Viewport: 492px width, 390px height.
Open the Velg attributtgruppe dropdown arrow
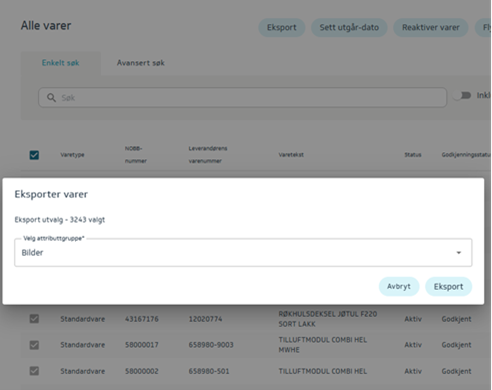[459, 253]
